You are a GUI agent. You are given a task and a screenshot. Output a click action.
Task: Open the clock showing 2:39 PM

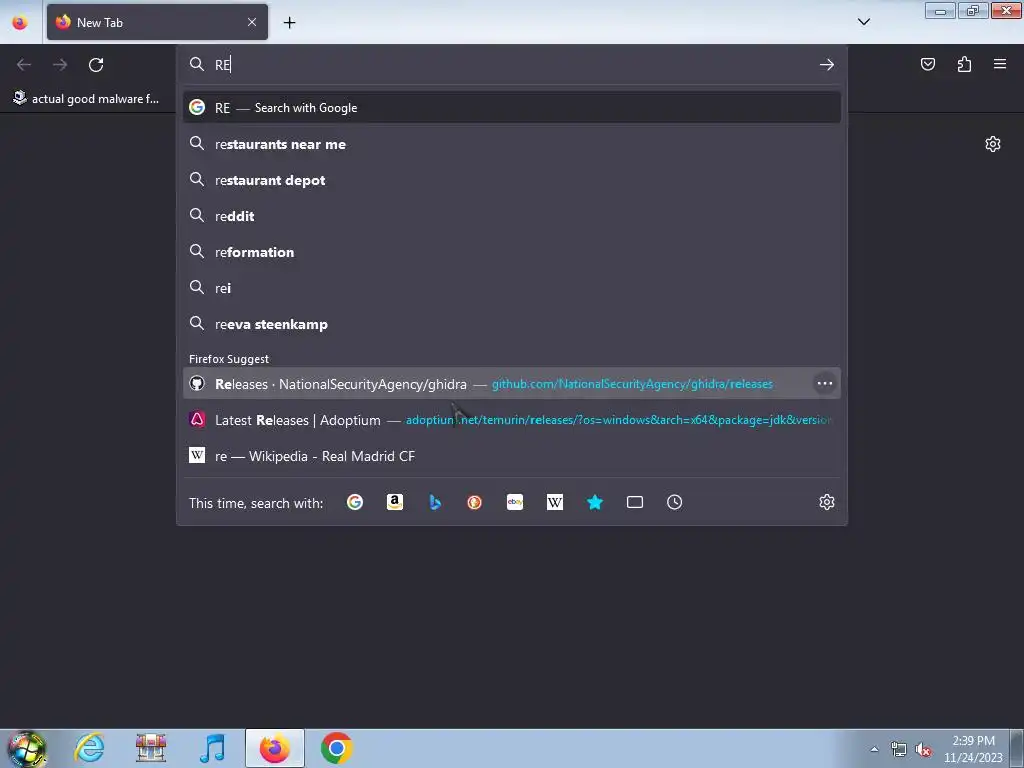(x=973, y=749)
